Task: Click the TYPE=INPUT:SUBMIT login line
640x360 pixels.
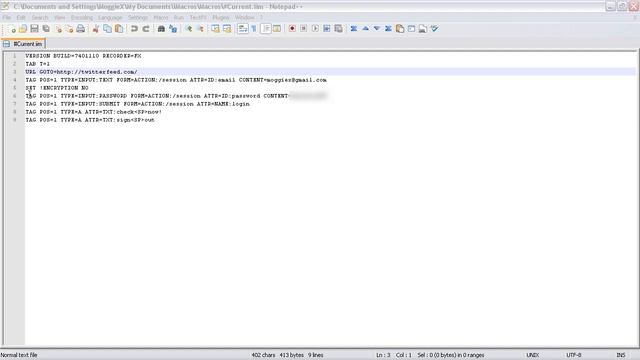Action: [x=138, y=104]
